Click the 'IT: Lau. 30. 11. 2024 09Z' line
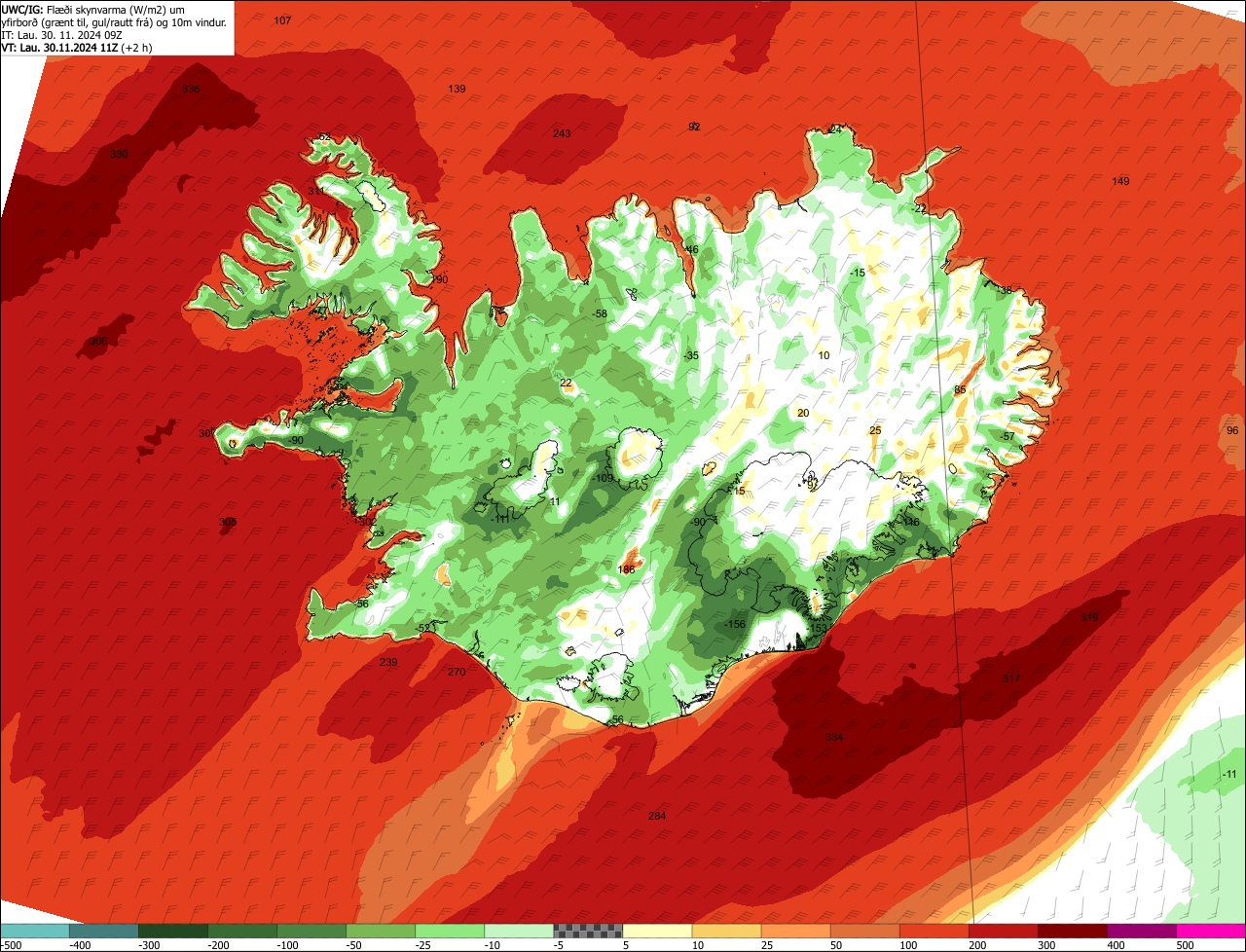 (62, 35)
